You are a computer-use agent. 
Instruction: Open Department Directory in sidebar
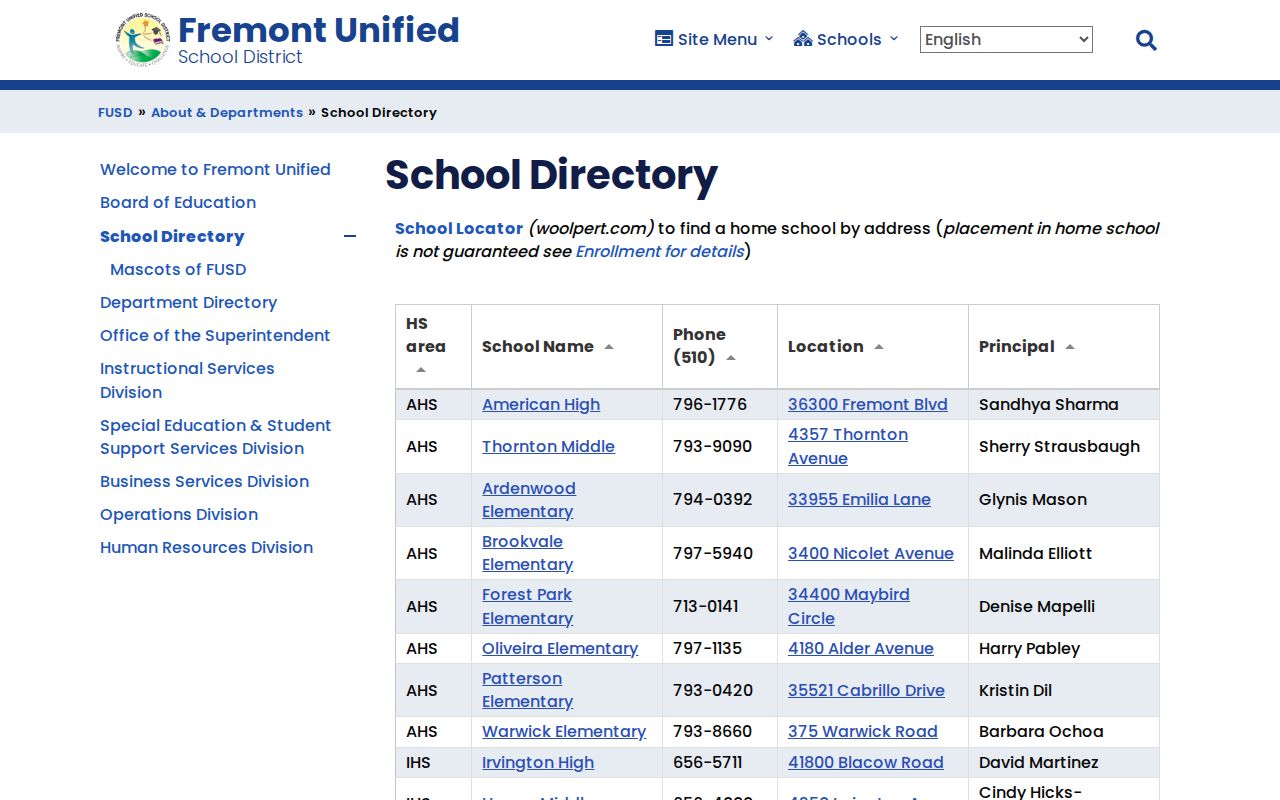coord(188,302)
